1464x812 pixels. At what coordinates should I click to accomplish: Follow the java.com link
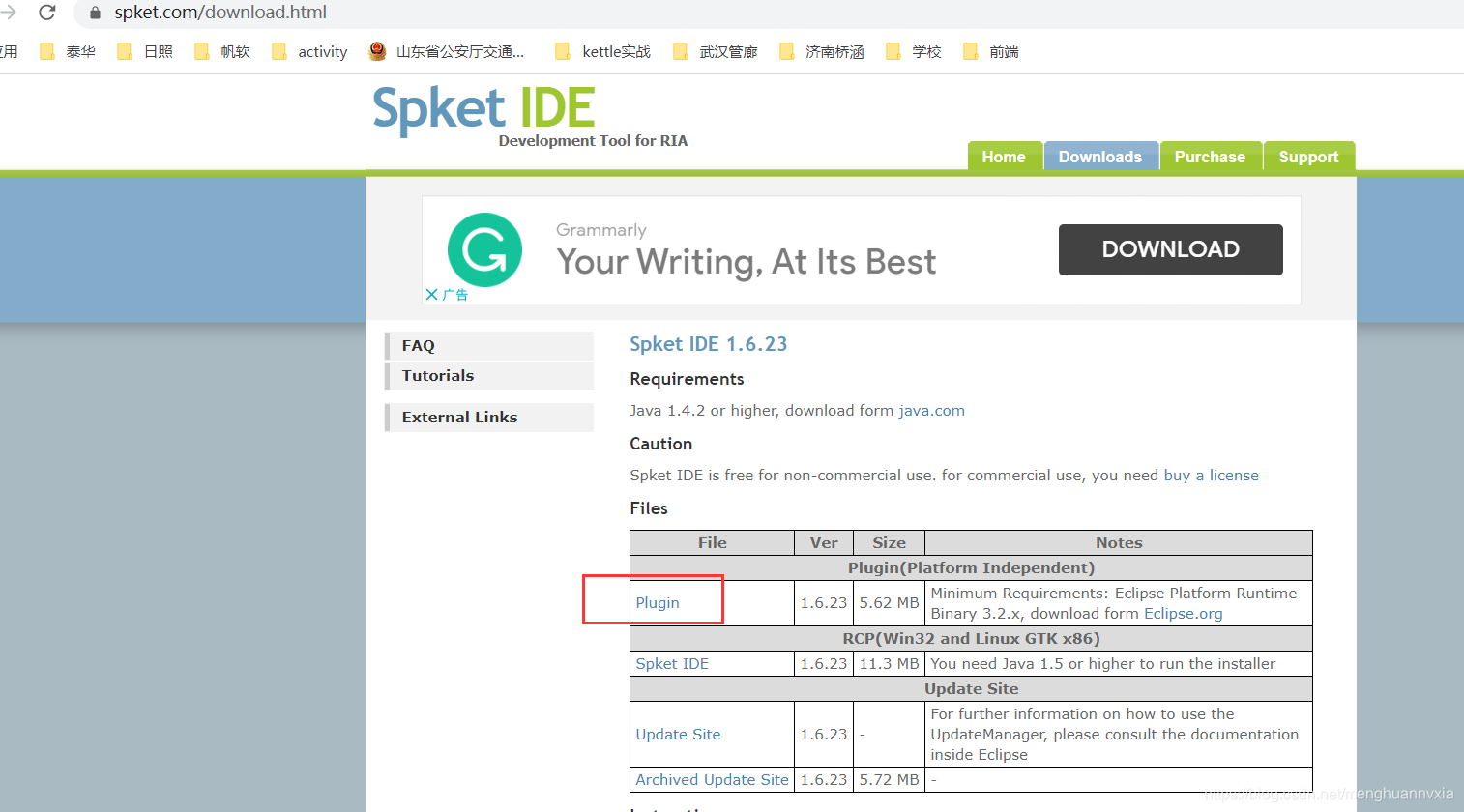pyautogui.click(x=931, y=410)
